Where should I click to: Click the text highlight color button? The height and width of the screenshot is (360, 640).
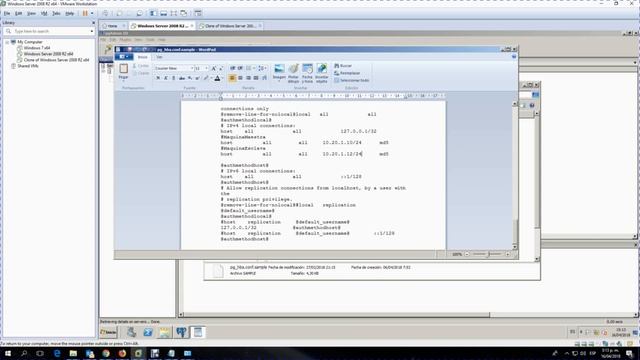(206, 78)
